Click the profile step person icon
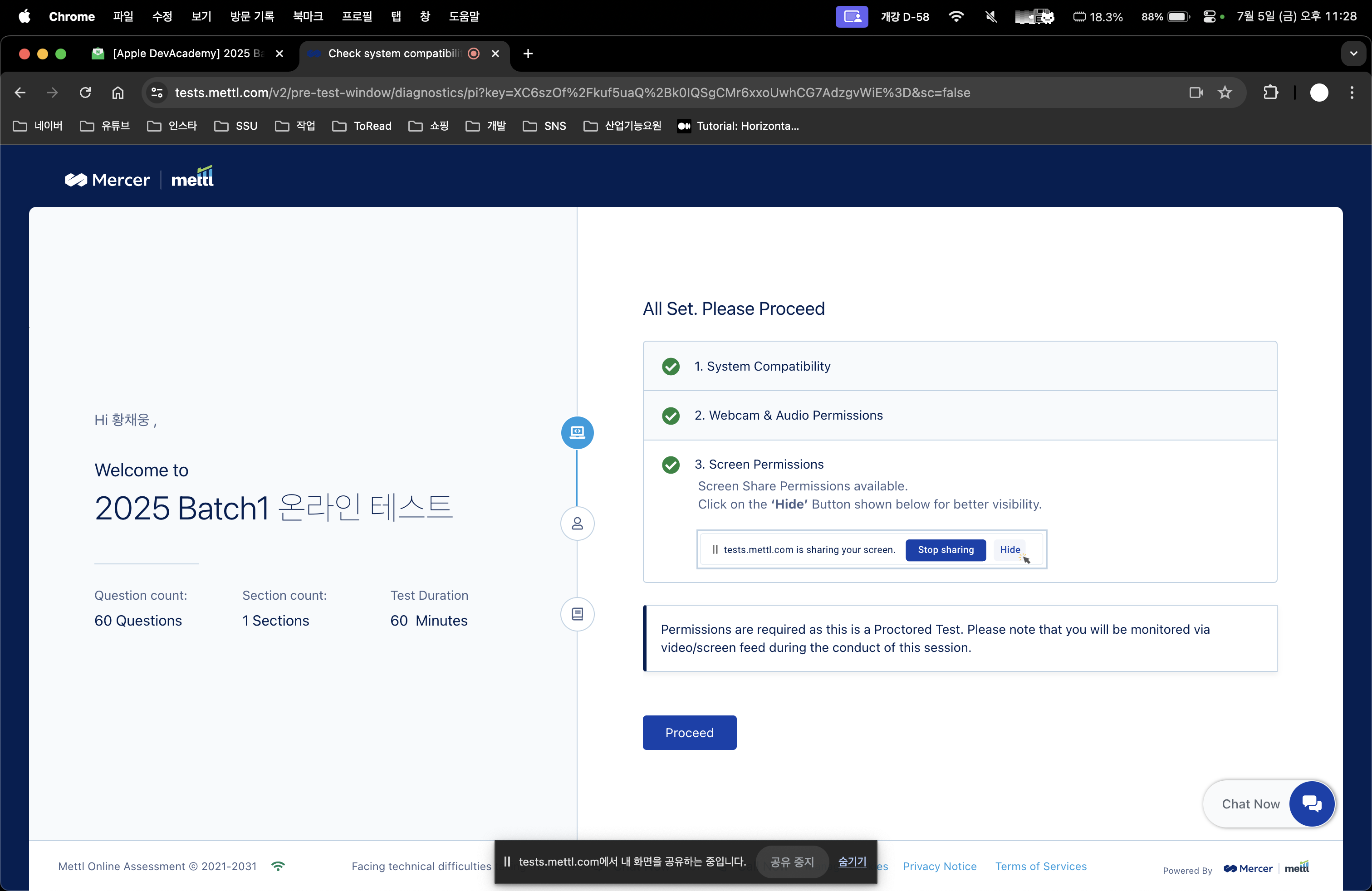This screenshot has width=1372, height=891. click(577, 524)
